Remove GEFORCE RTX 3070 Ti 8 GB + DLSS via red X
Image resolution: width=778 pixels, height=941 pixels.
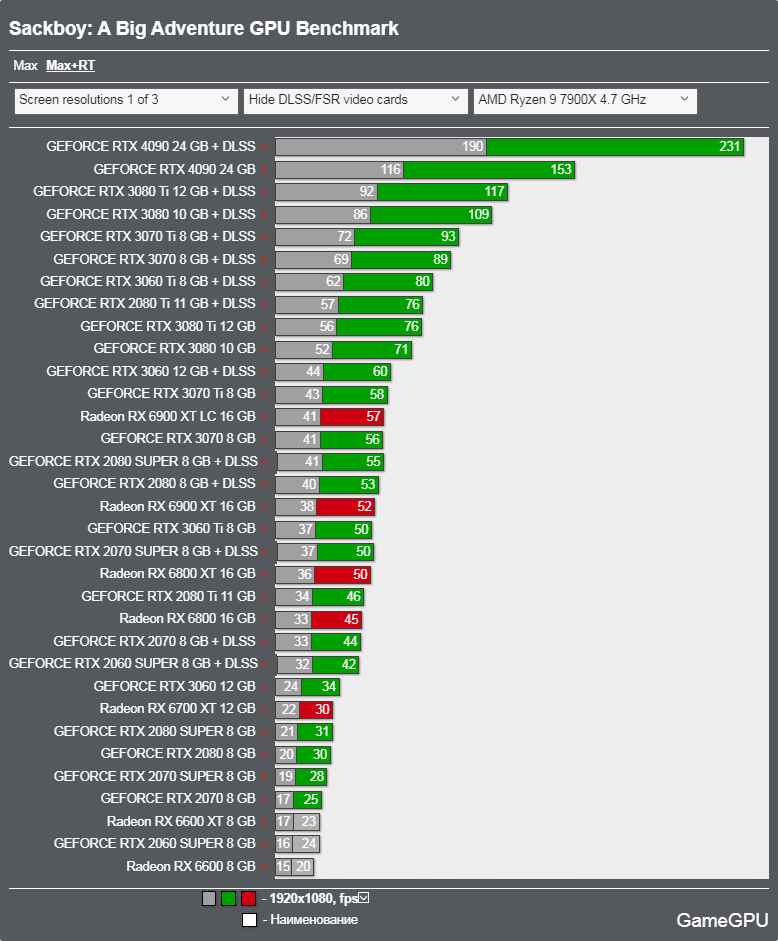263,237
